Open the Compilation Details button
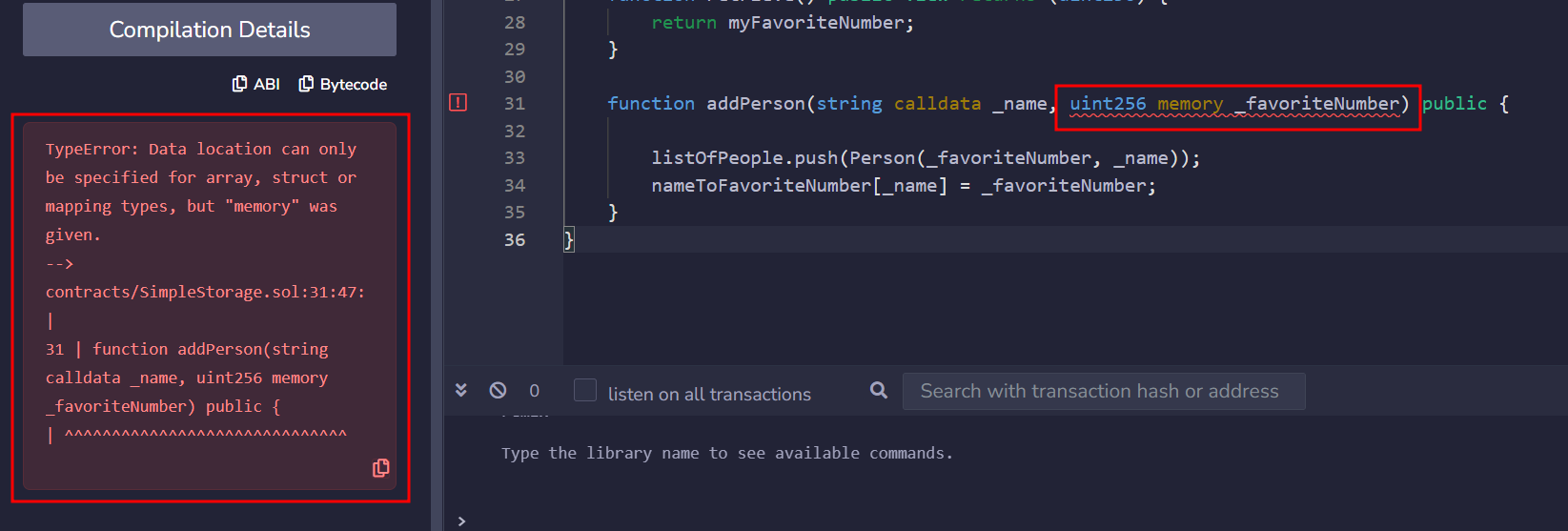This screenshot has height=531, width=1568. coord(210,30)
